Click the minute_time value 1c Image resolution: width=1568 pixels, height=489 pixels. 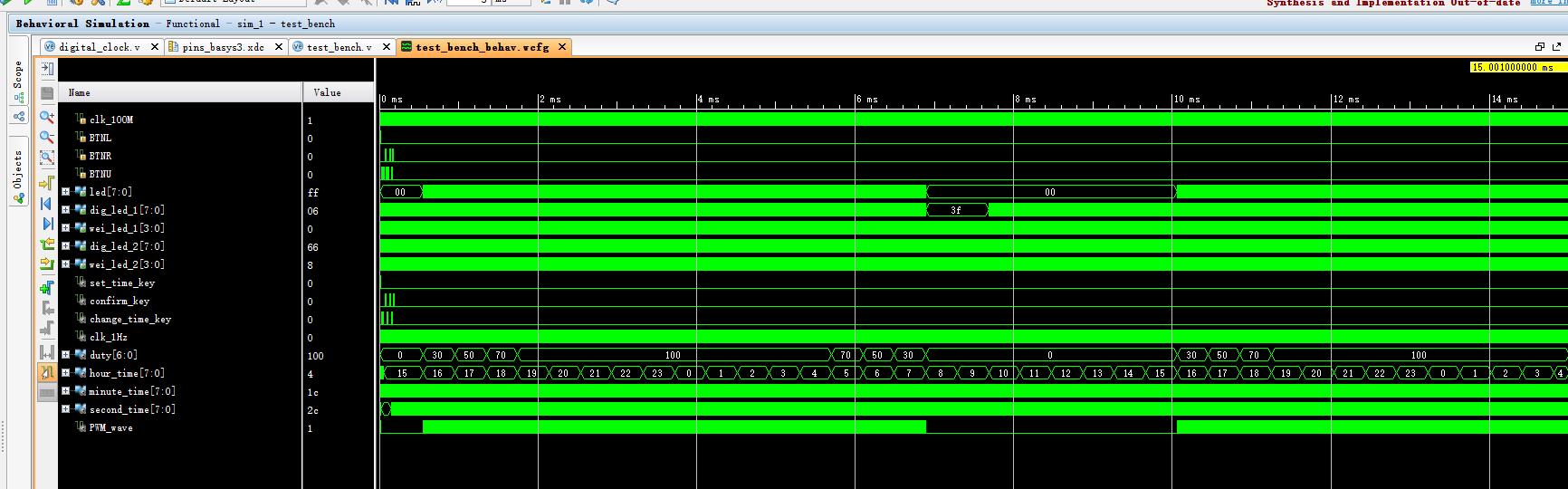[x=312, y=392]
